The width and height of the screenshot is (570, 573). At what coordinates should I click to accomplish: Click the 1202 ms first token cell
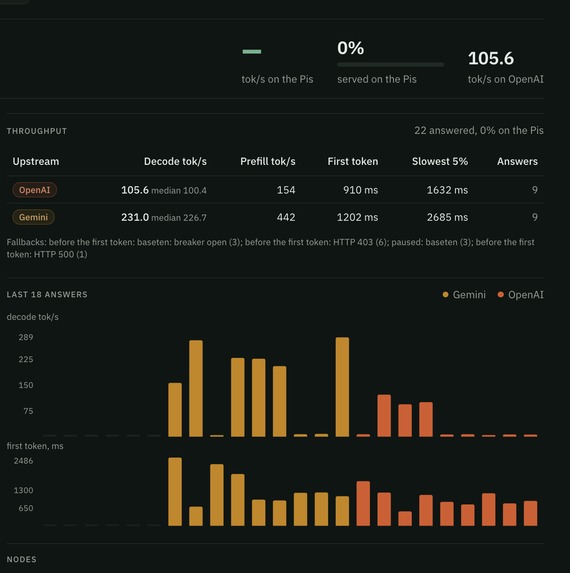coord(357,217)
